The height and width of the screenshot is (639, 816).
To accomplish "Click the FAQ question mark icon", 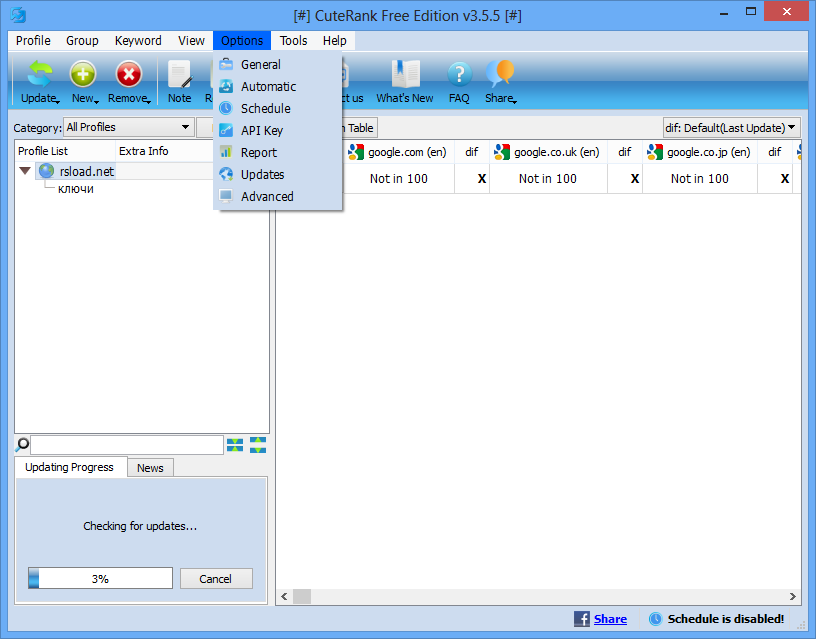I will click(x=459, y=74).
